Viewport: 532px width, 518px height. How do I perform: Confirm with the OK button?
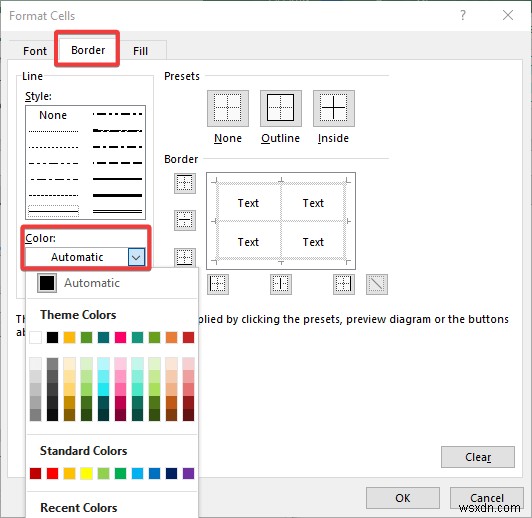[403, 498]
